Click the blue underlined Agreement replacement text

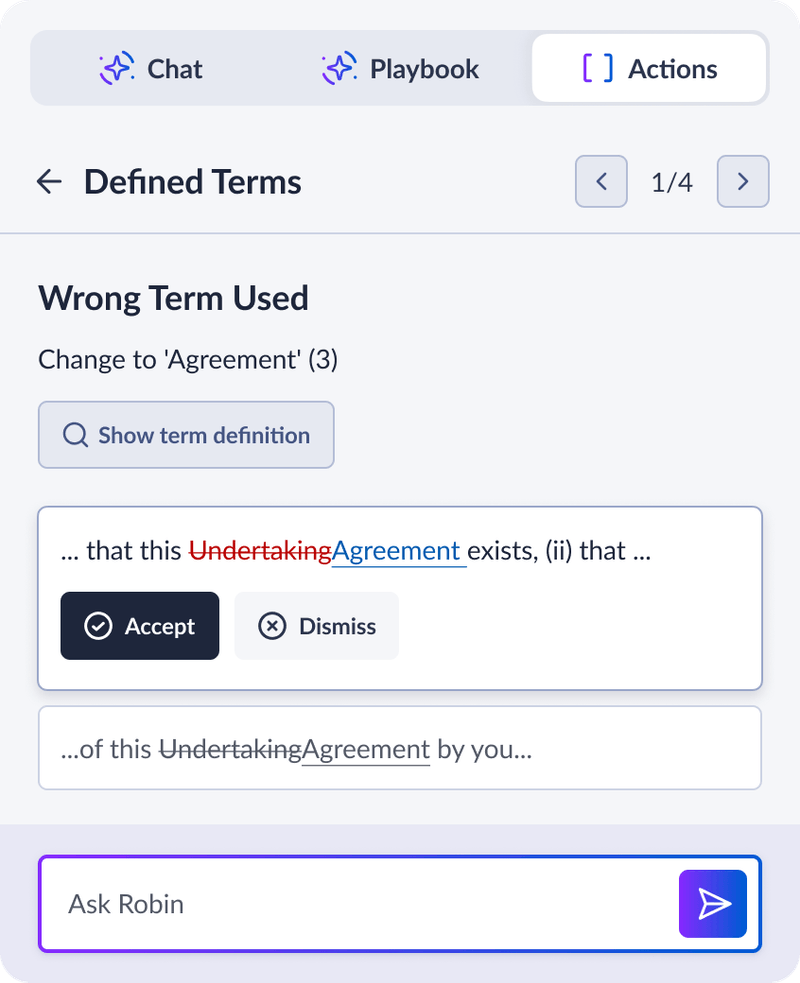point(397,551)
